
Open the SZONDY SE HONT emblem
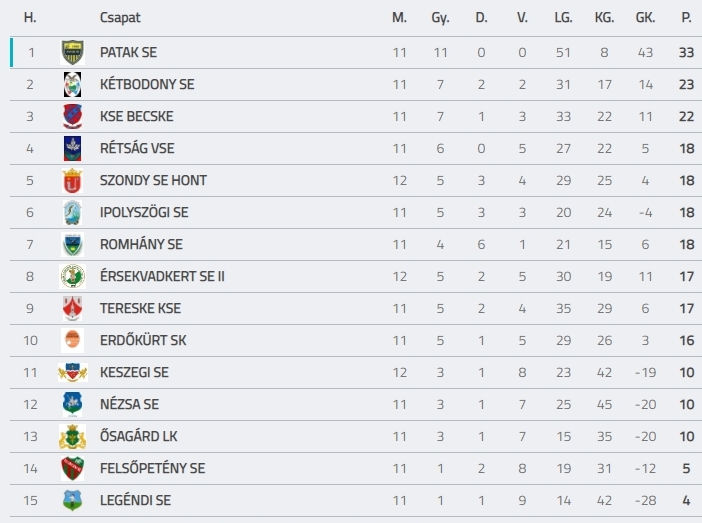click(x=72, y=180)
